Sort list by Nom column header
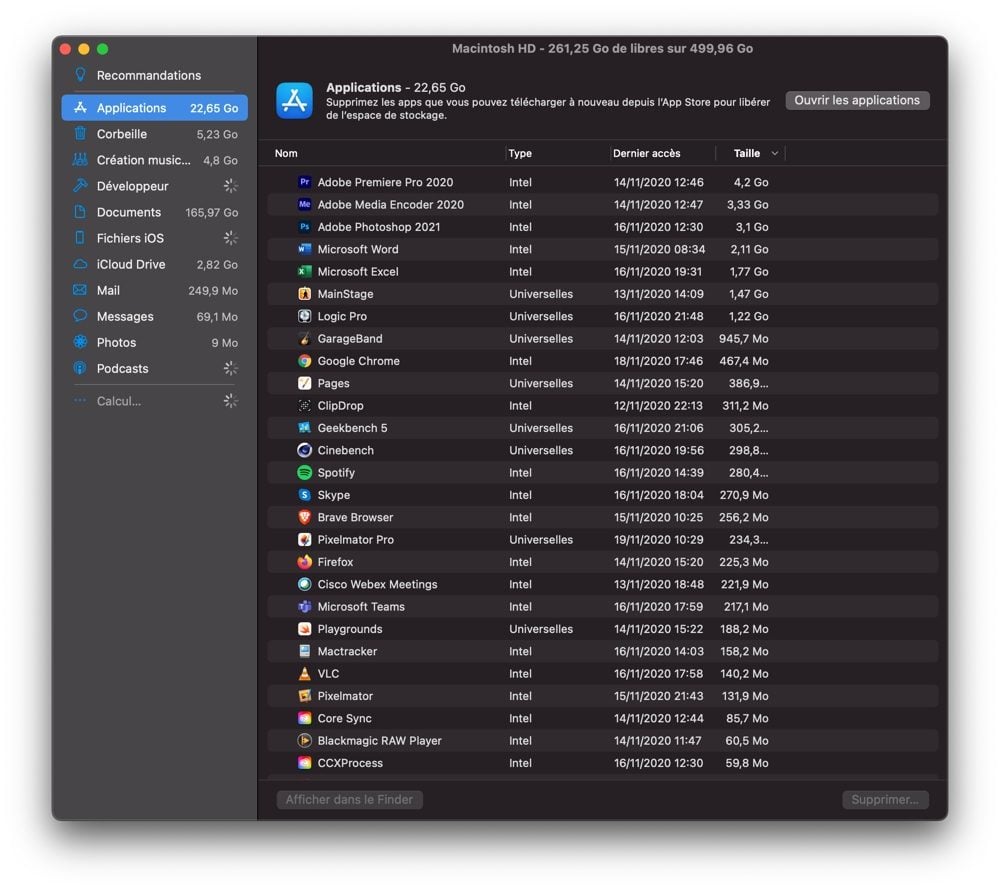The height and width of the screenshot is (890, 1000). 286,153
